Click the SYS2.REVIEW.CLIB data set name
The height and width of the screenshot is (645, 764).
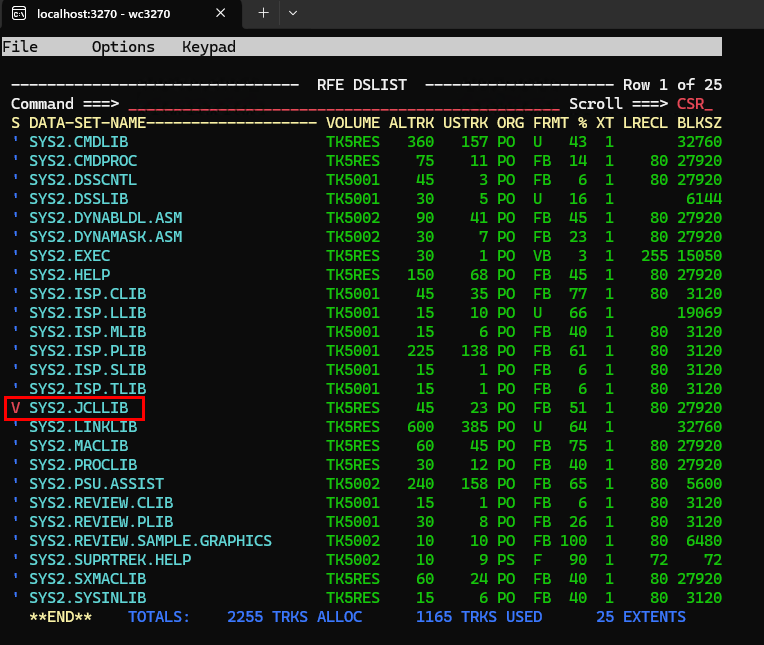pyautogui.click(x=101, y=503)
